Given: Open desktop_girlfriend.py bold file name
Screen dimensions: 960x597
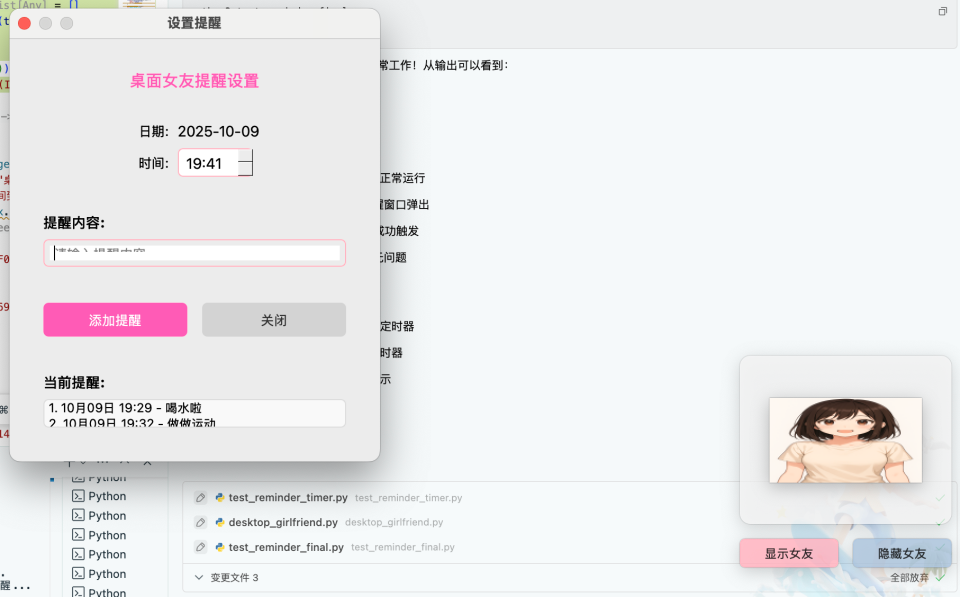Looking at the screenshot, I should pyautogui.click(x=283, y=522).
